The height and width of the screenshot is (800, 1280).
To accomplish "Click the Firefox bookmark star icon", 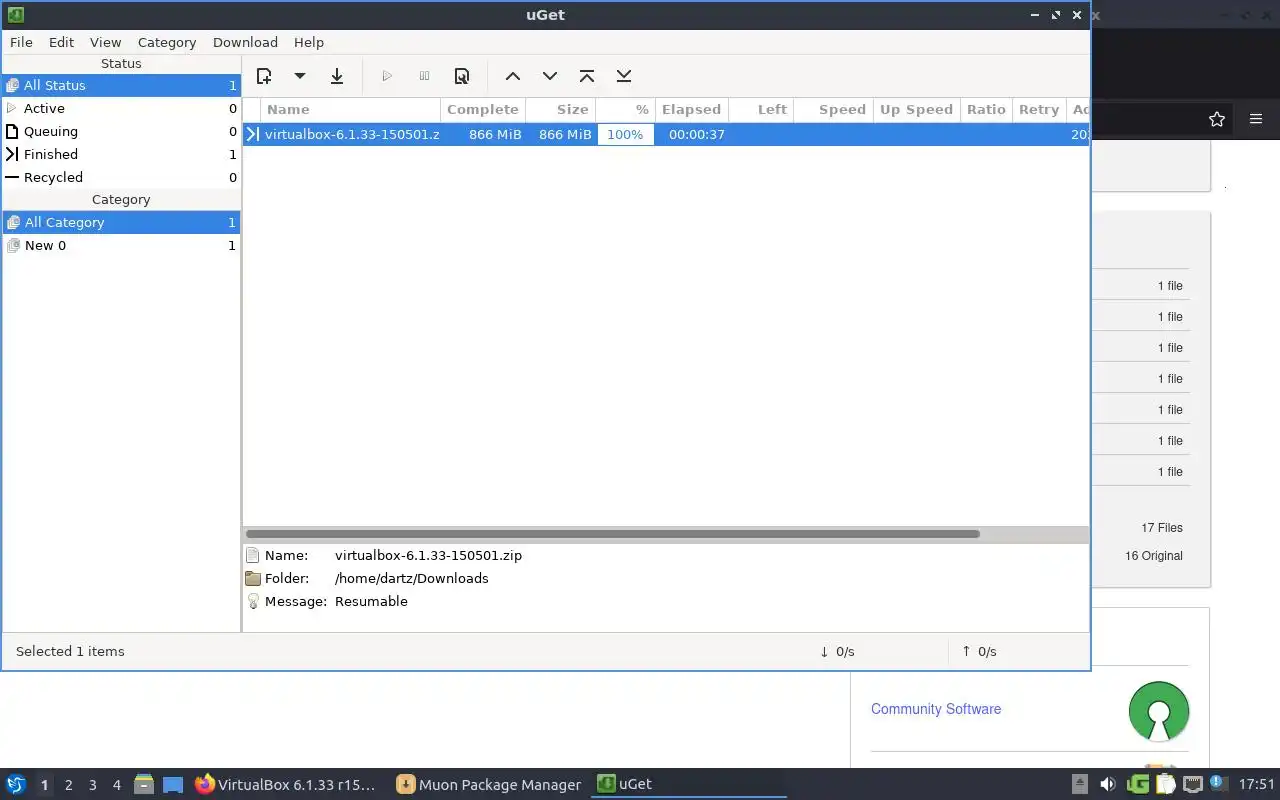I will [1216, 119].
